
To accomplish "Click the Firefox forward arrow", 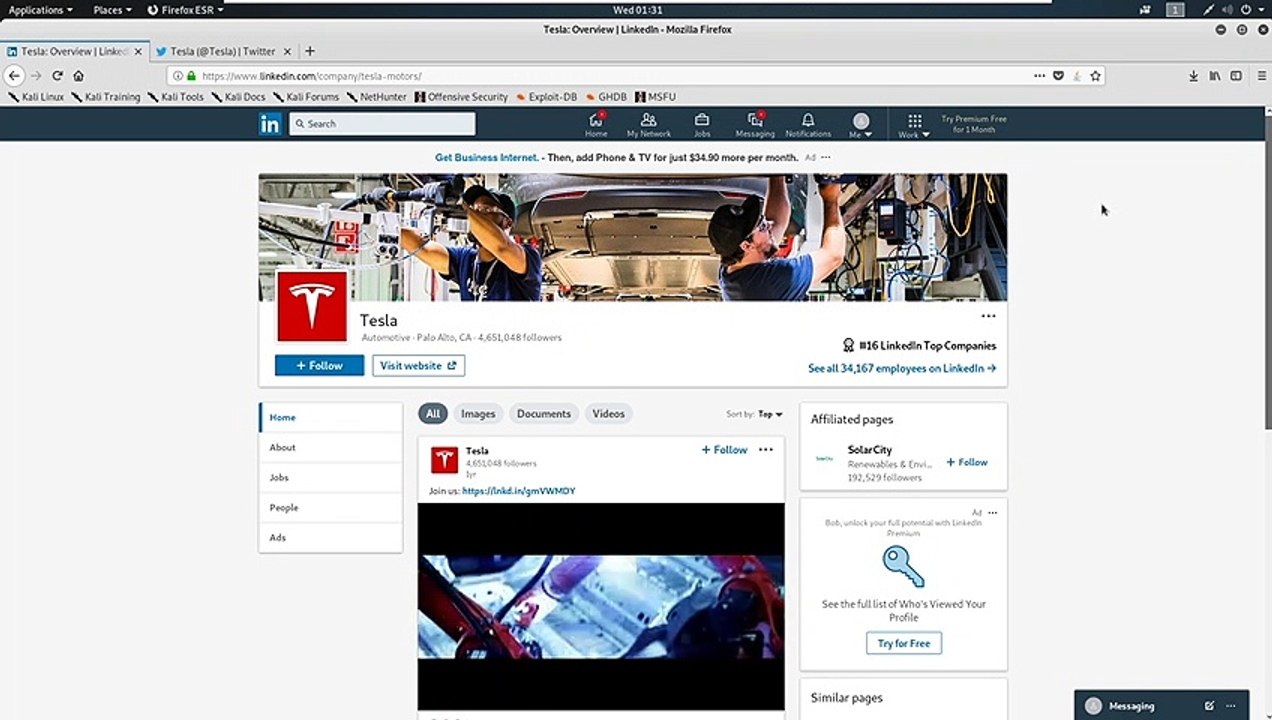I will (36, 76).
